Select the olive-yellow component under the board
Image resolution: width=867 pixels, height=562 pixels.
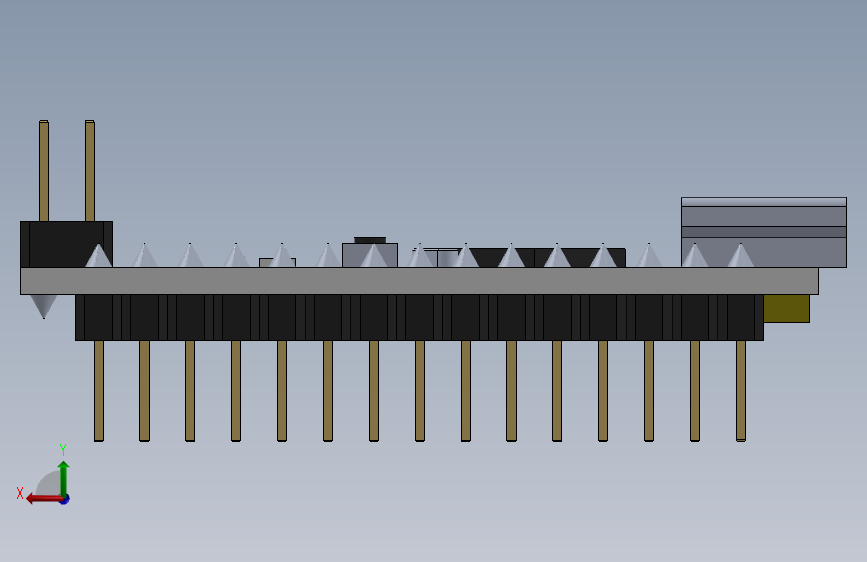pos(786,309)
